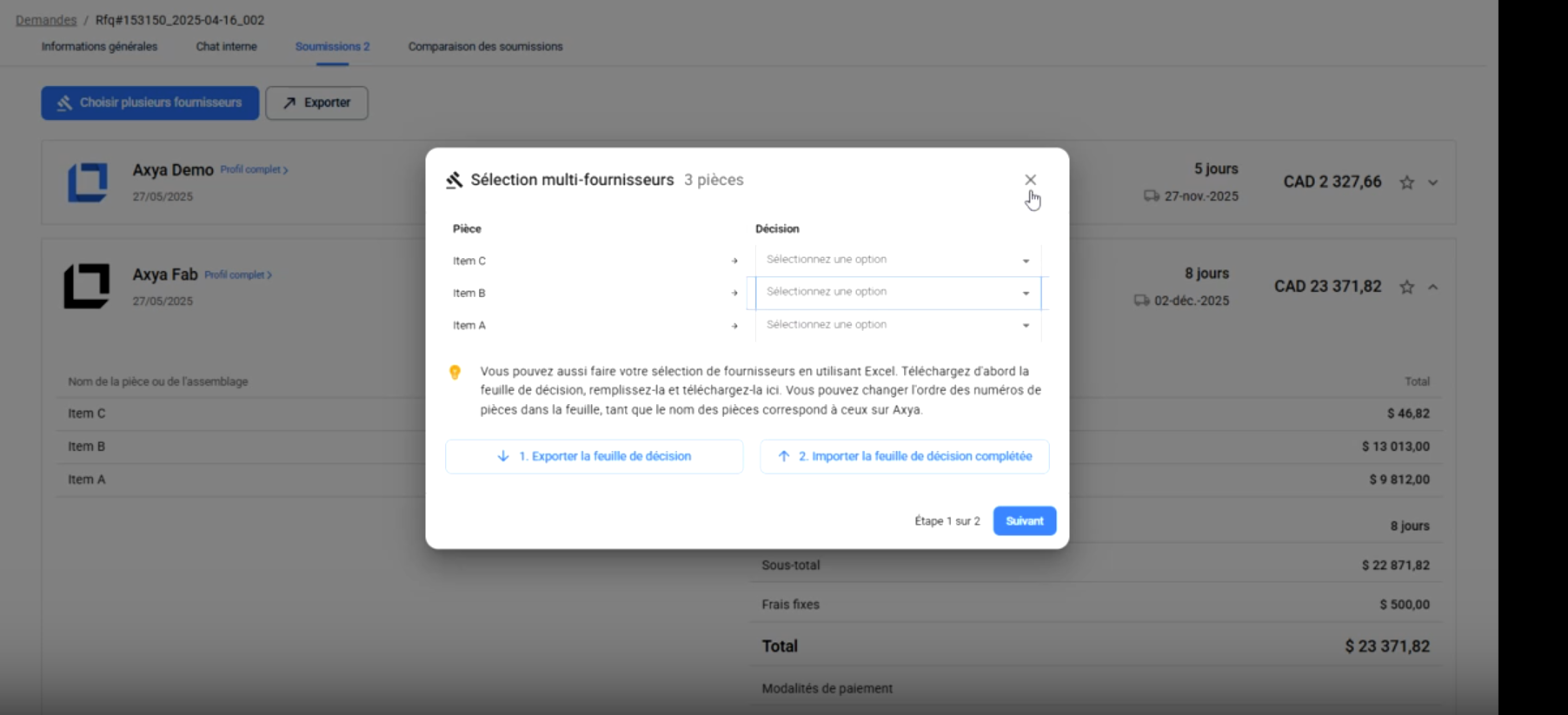Screen dimensions: 1568x715
Task: Open Comparaison des soumissions tab
Action: pos(485,47)
